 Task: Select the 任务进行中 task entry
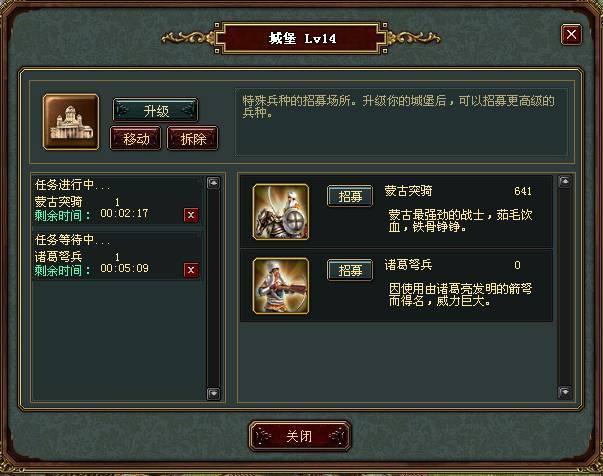117,201
